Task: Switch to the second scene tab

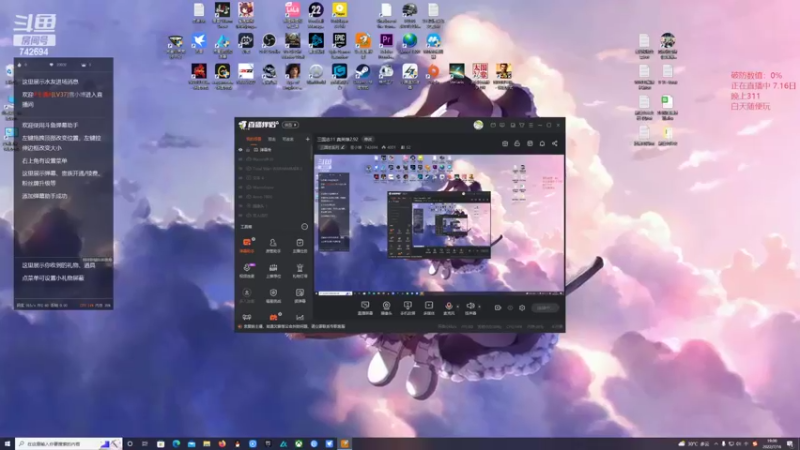Action: click(x=272, y=139)
